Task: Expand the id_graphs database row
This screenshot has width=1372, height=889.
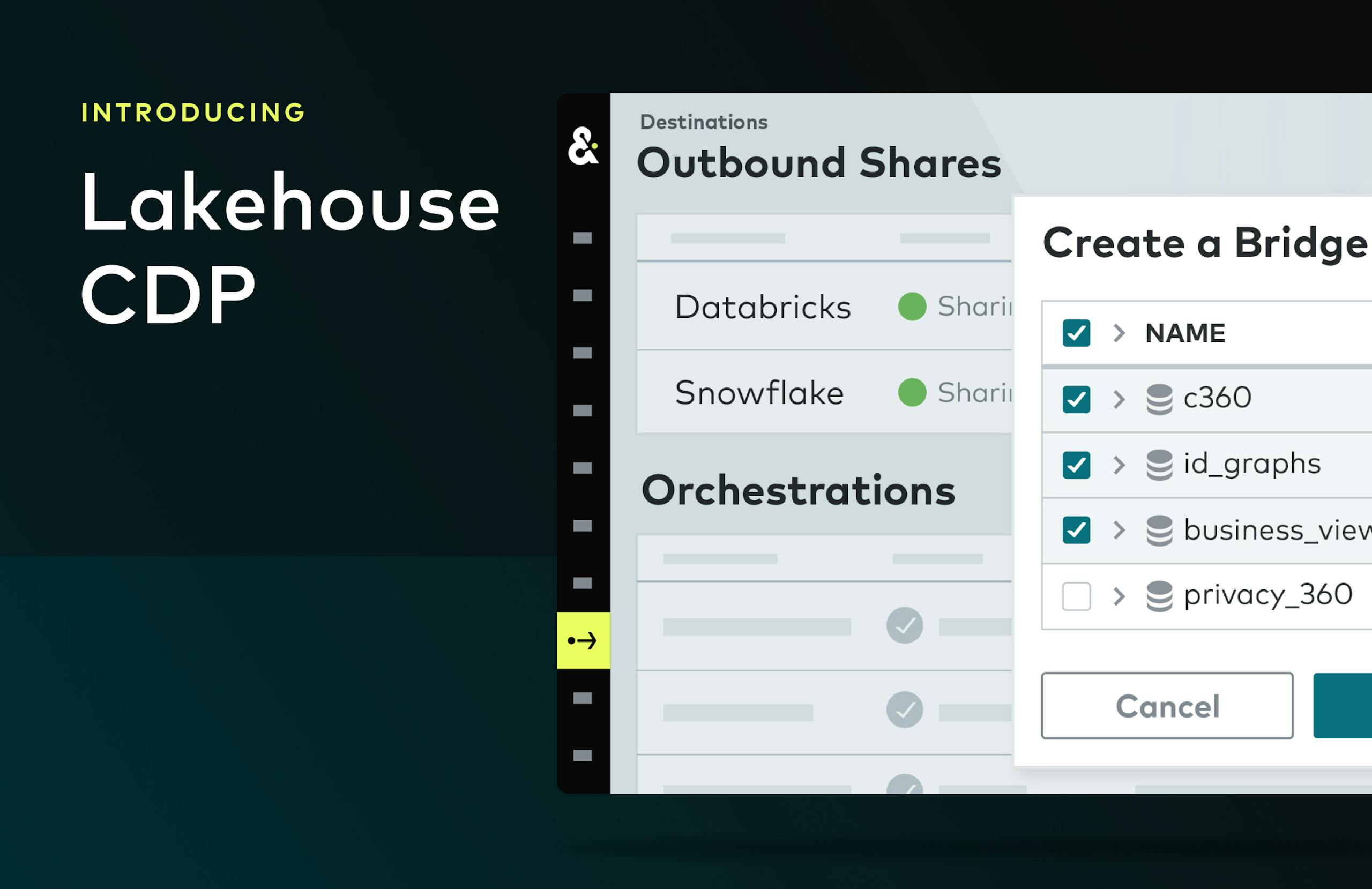Action: (x=1119, y=465)
